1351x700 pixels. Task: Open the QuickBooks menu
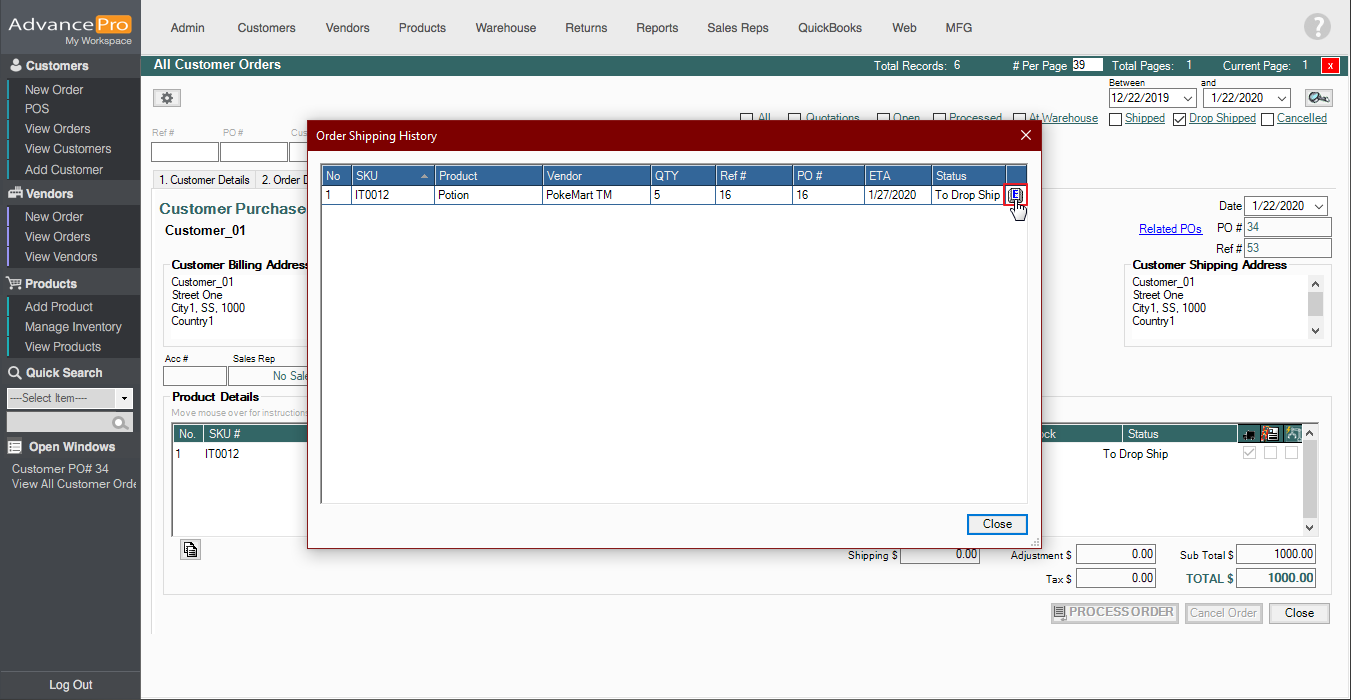[829, 28]
